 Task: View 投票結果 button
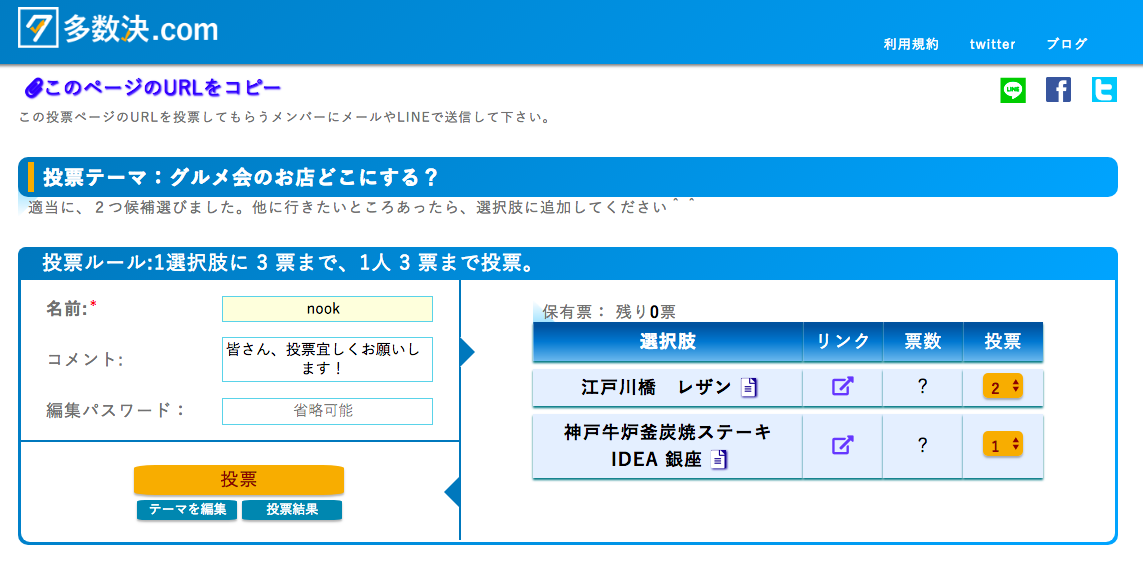292,510
